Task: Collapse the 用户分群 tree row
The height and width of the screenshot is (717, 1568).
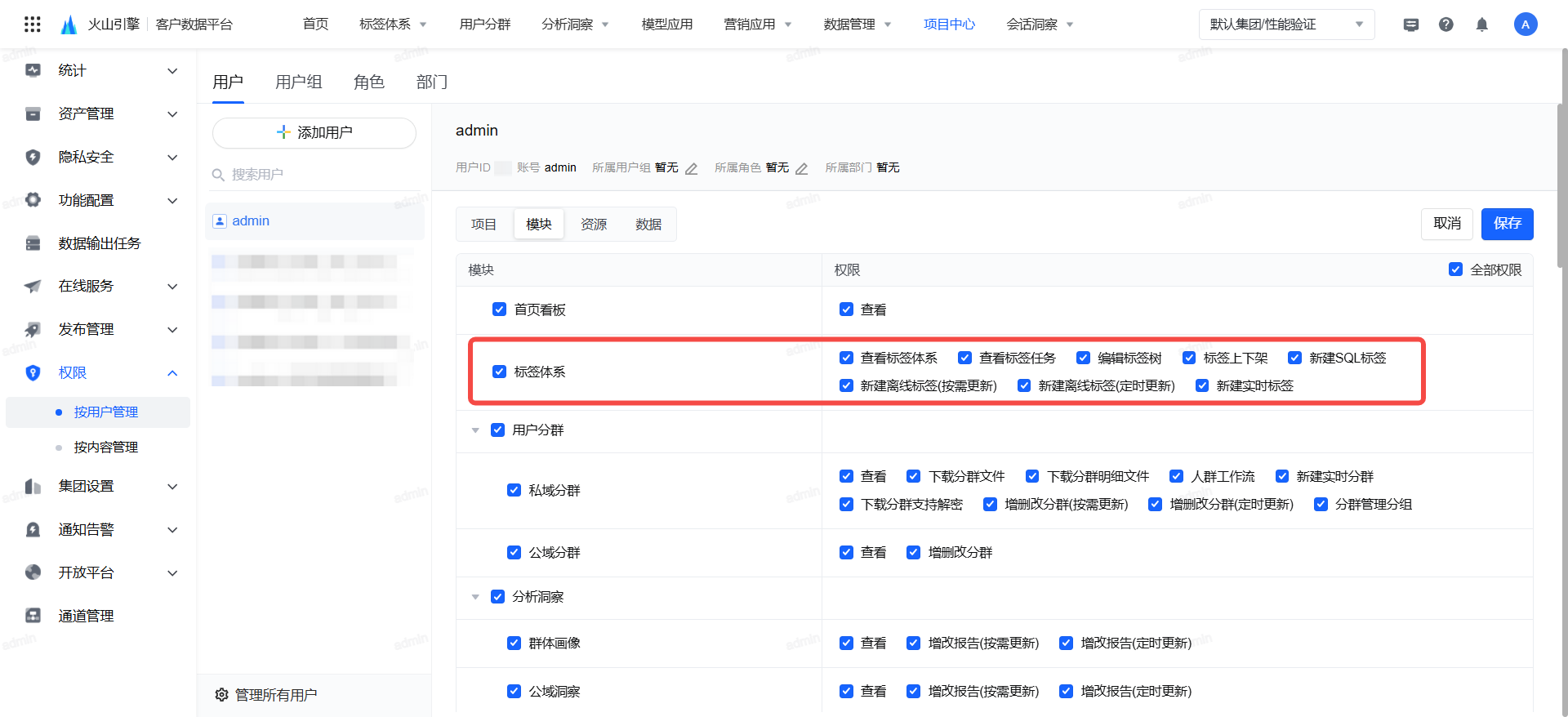Action: tap(475, 430)
